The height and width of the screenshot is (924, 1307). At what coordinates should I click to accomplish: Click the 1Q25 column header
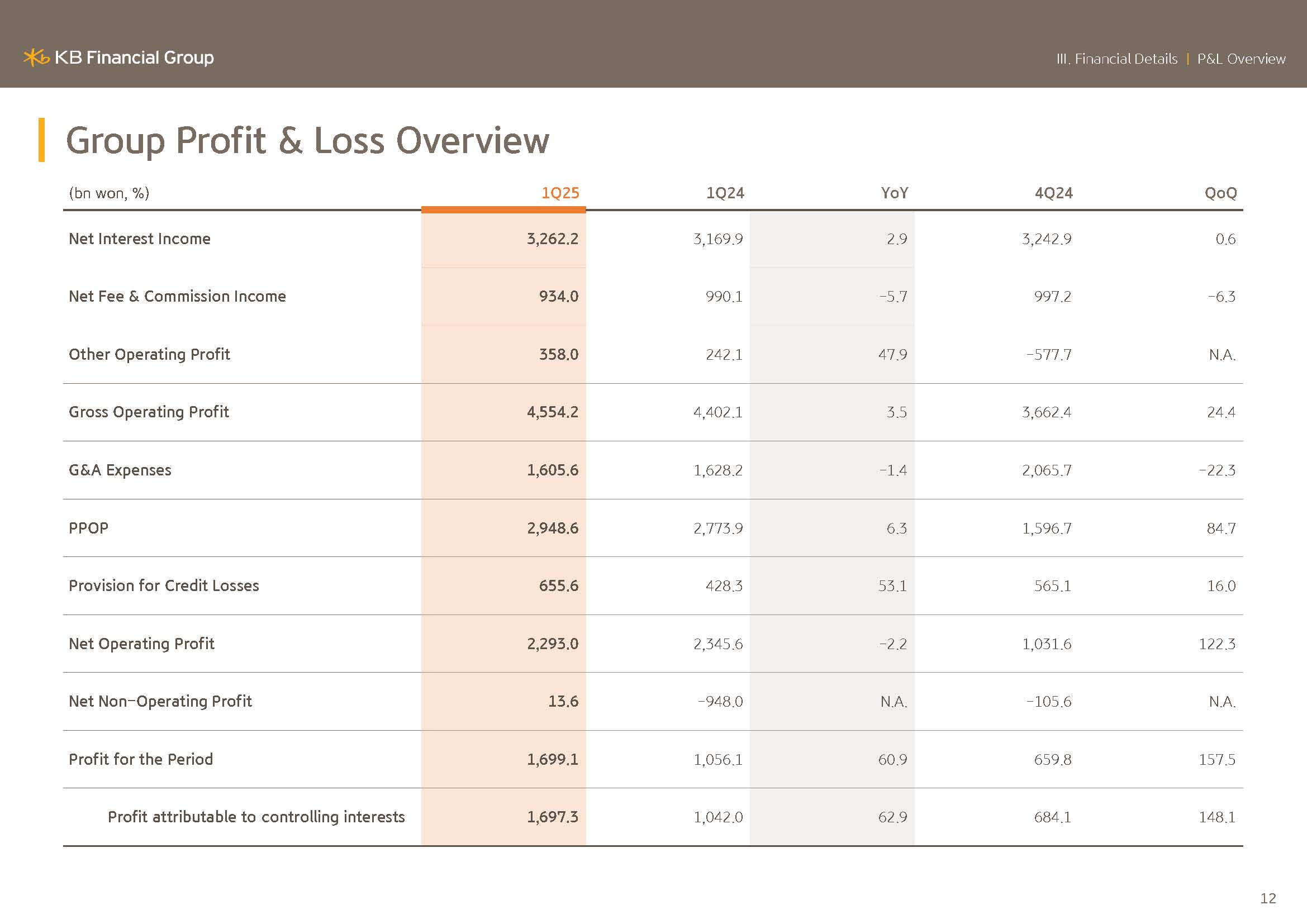click(559, 193)
